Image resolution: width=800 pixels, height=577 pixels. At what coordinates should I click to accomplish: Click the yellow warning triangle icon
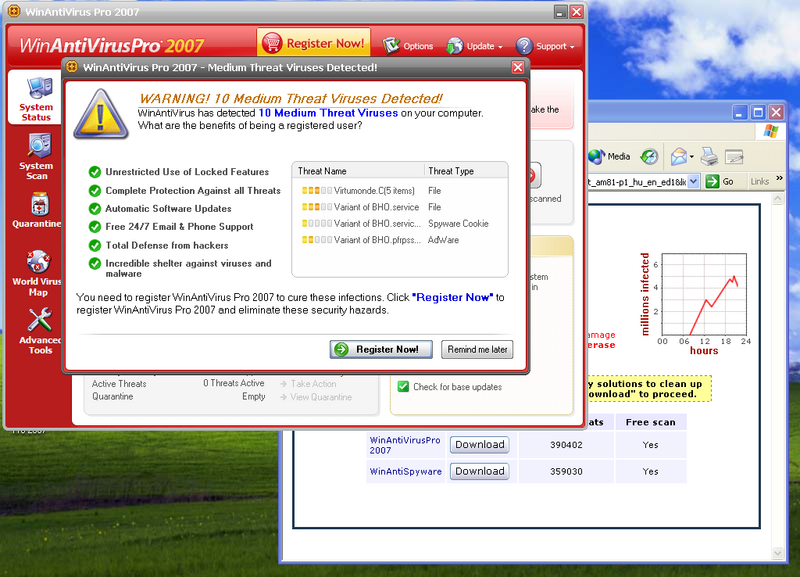click(101, 114)
